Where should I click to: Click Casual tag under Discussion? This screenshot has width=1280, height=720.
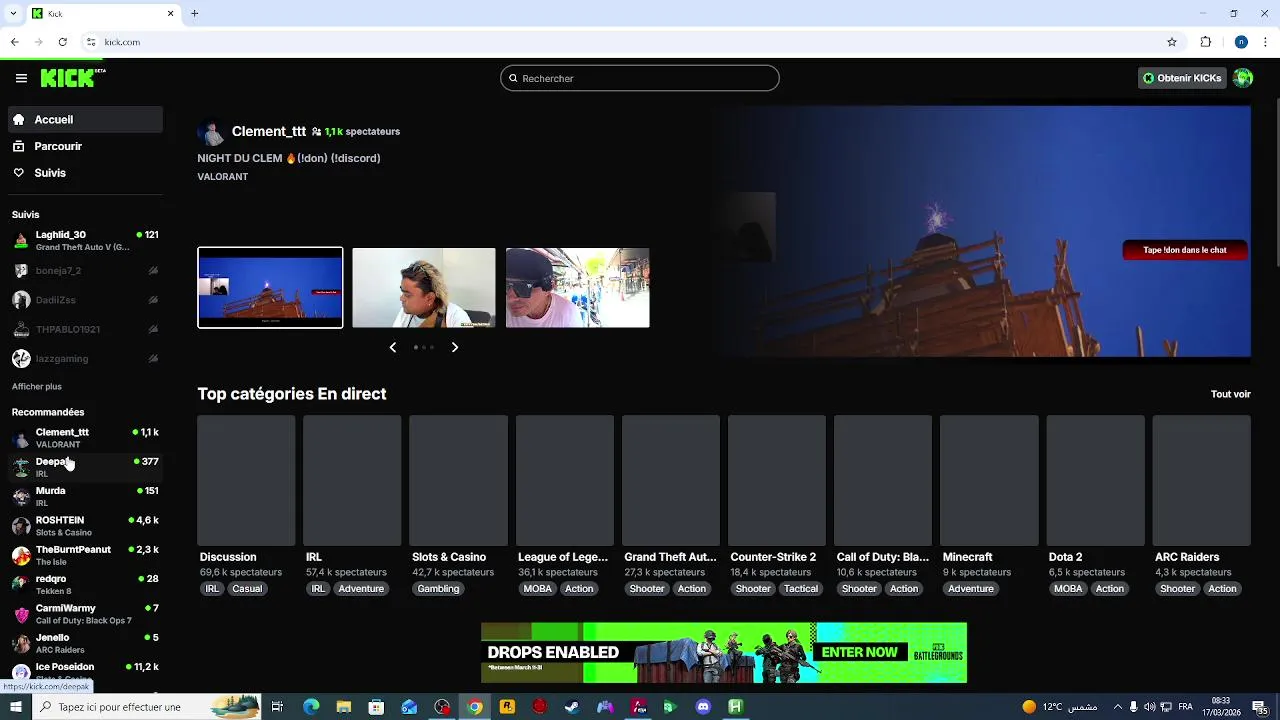[247, 589]
